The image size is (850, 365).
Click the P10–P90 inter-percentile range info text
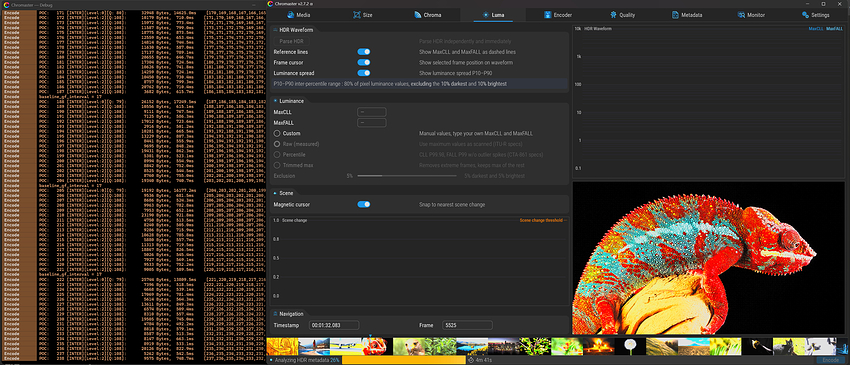tap(390, 84)
